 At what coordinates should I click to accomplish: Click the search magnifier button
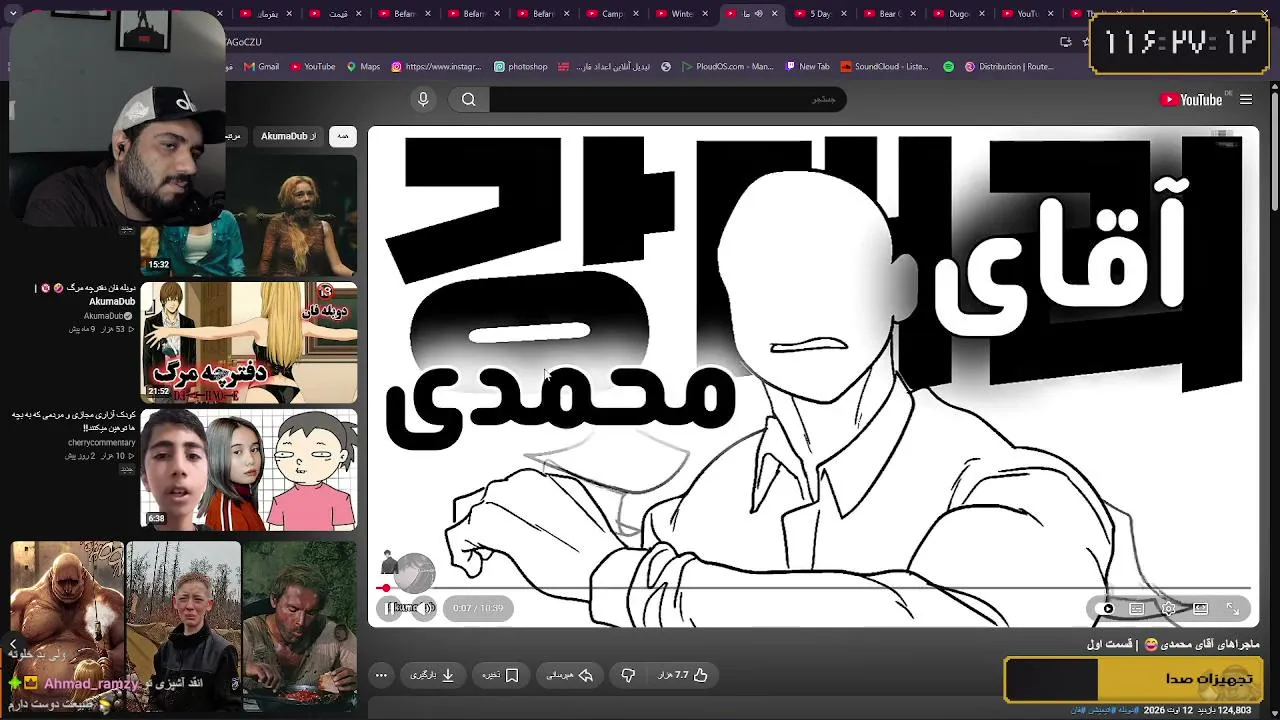click(x=468, y=99)
